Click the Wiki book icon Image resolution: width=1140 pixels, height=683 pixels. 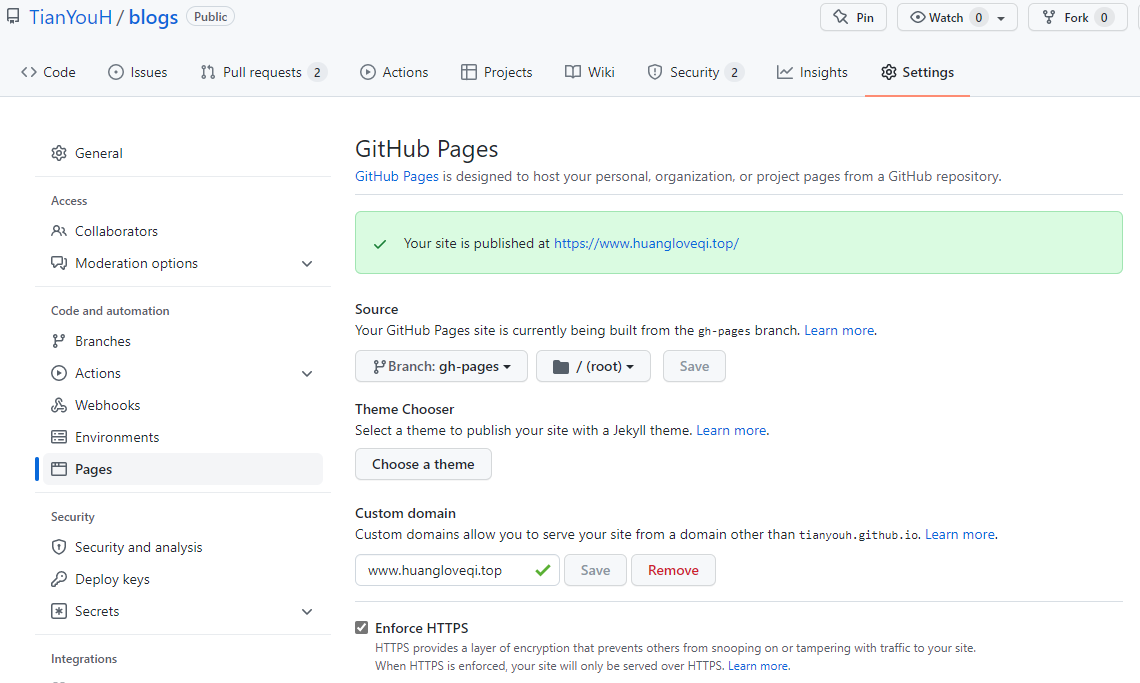click(x=573, y=72)
